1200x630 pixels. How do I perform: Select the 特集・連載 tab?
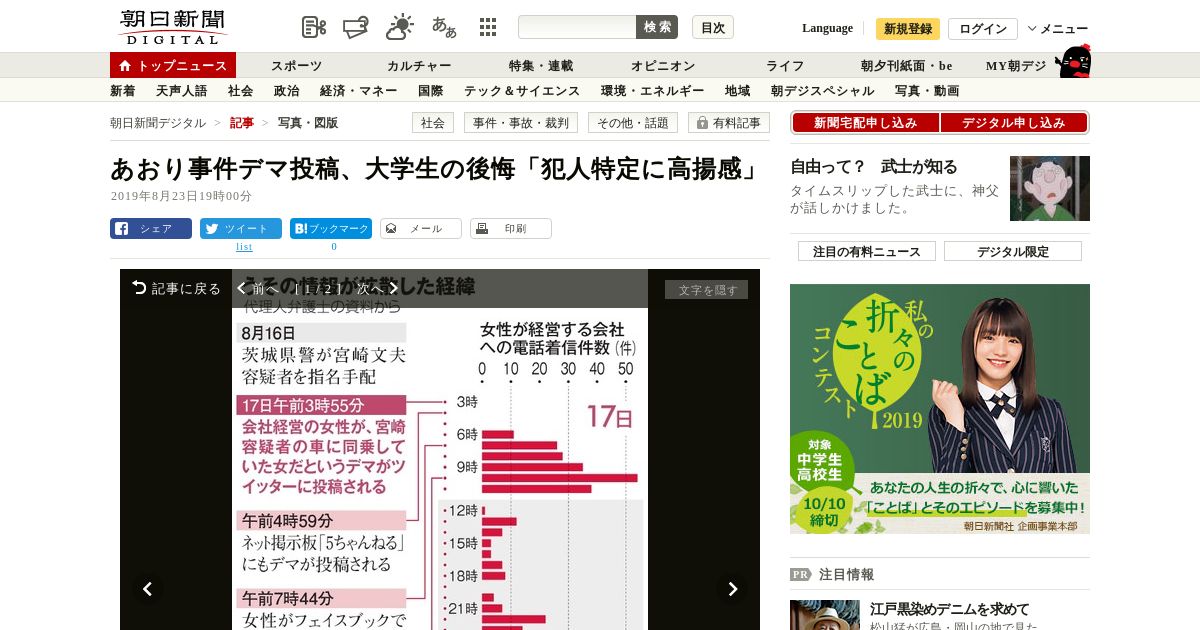click(x=541, y=66)
